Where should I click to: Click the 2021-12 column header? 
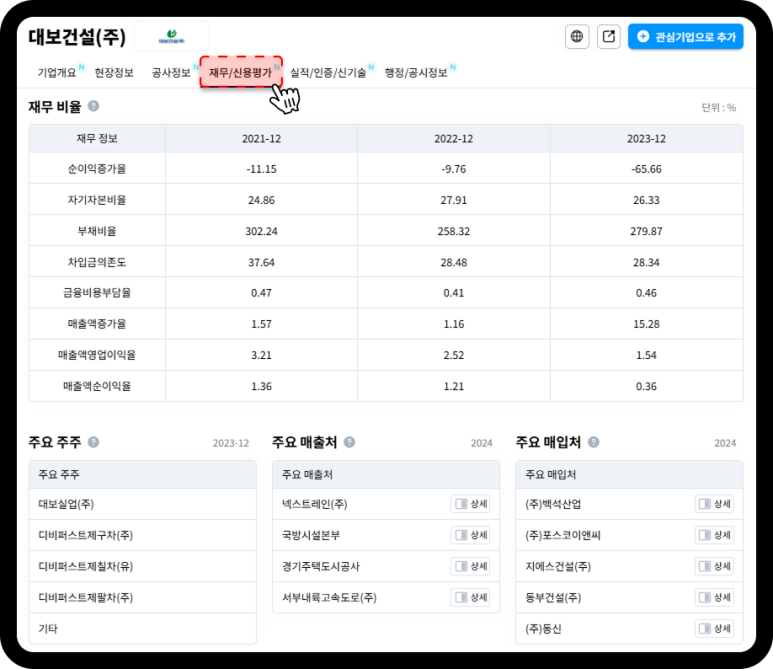[261, 139]
